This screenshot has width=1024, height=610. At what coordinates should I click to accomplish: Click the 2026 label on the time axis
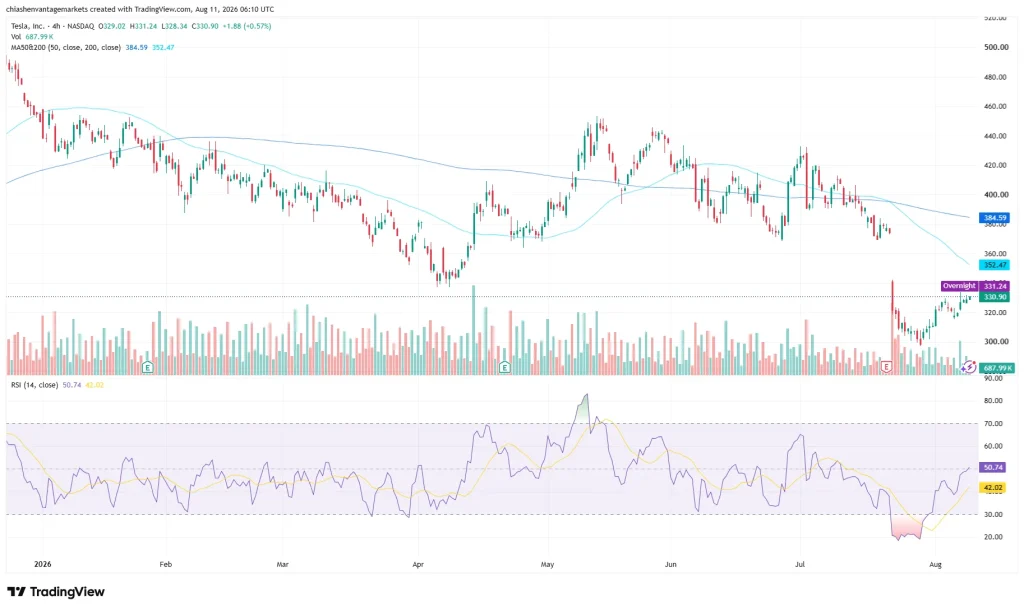[42, 564]
